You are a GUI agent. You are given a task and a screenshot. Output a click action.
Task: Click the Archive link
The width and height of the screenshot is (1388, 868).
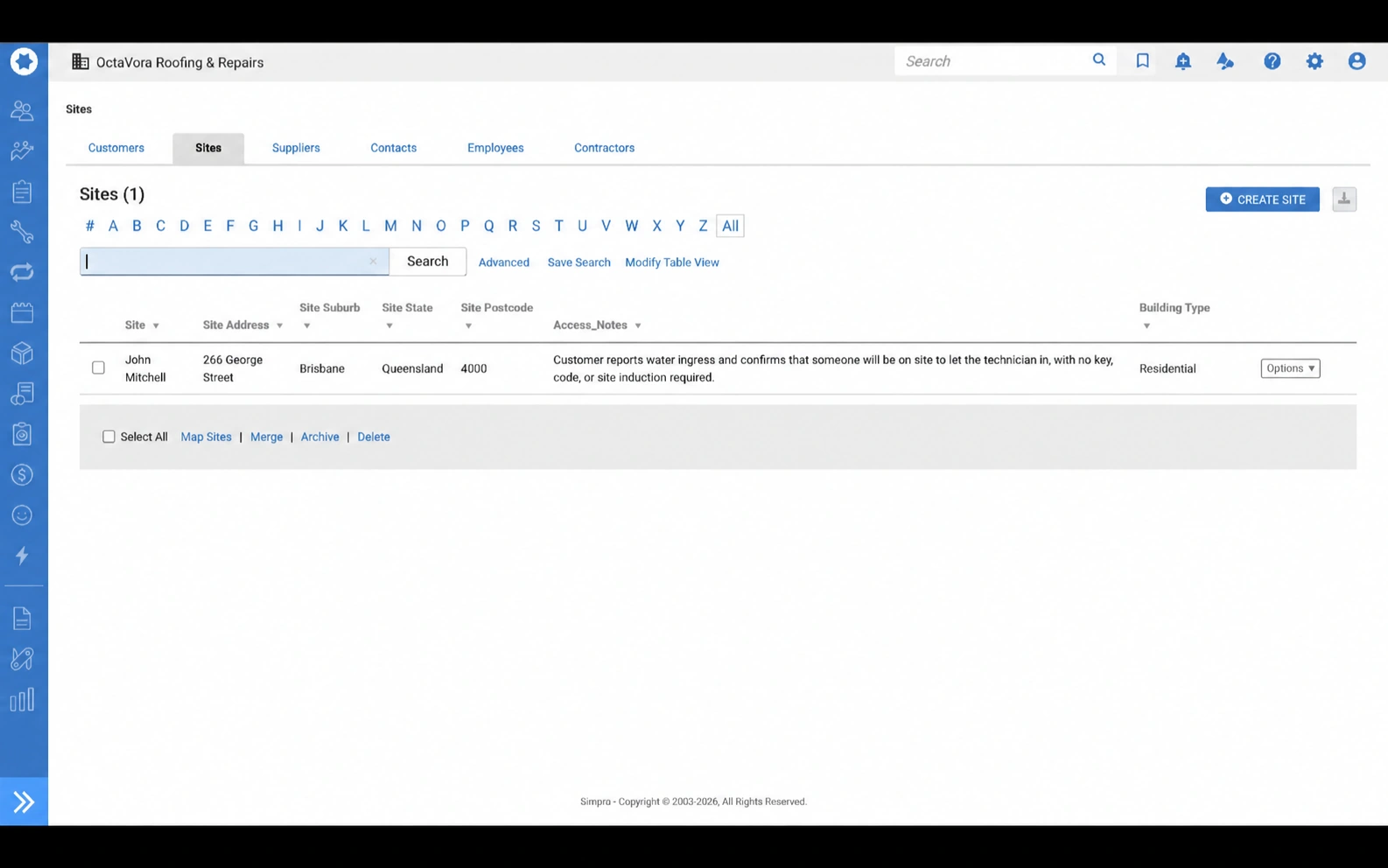tap(320, 437)
